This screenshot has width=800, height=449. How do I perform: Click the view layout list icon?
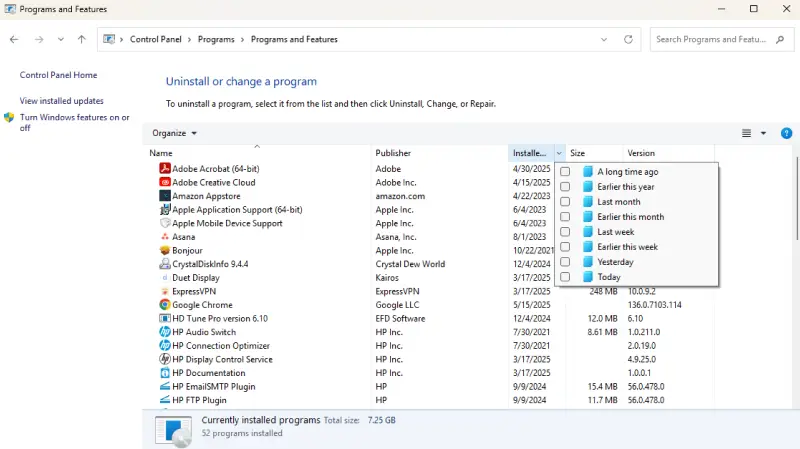coord(746,133)
